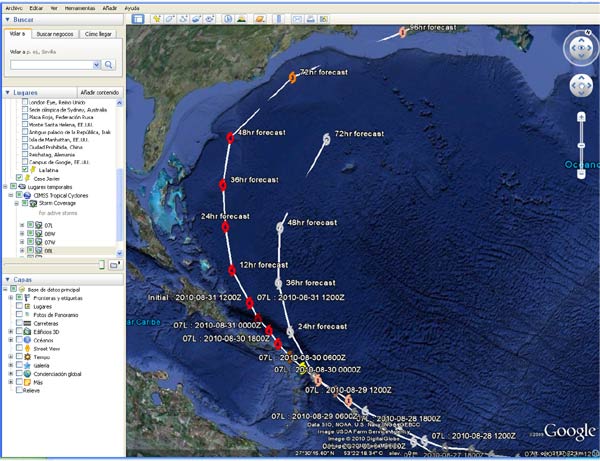The image size is (600, 461).
Task: Select the Ciudad Prohibida, China list row
Action: (55, 147)
